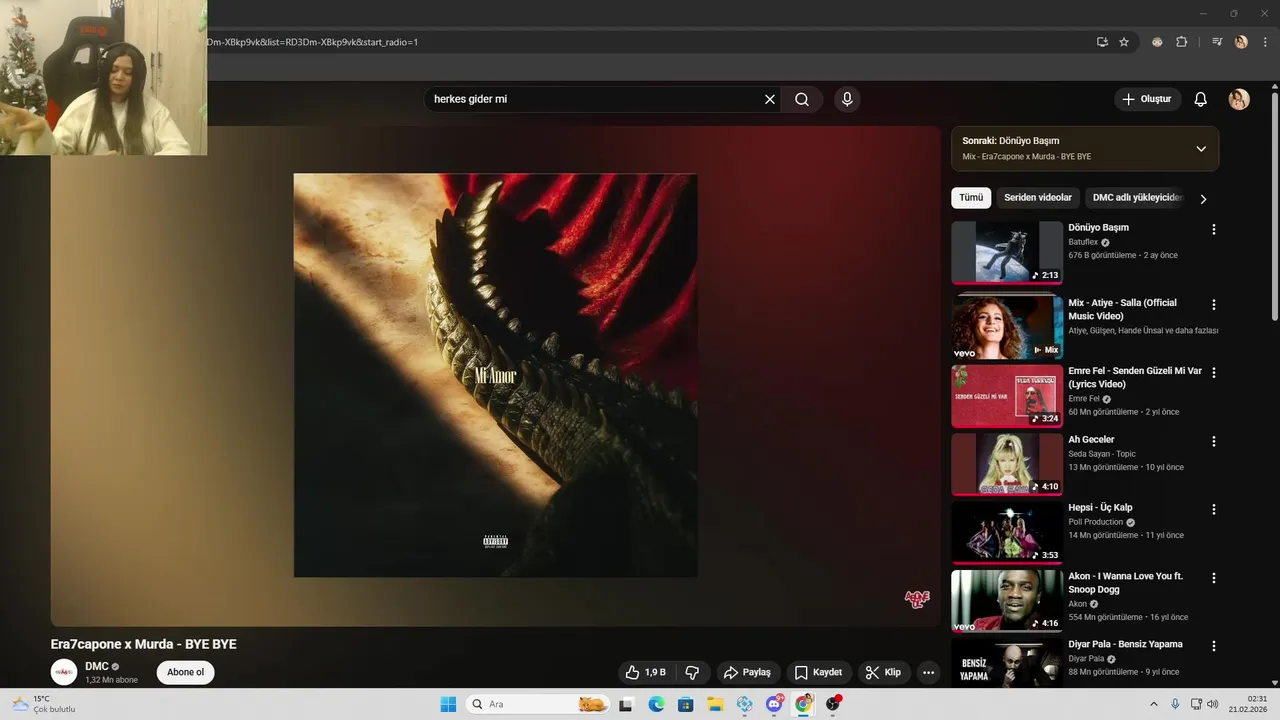Open Chrome three-dot menu

coord(1265,42)
